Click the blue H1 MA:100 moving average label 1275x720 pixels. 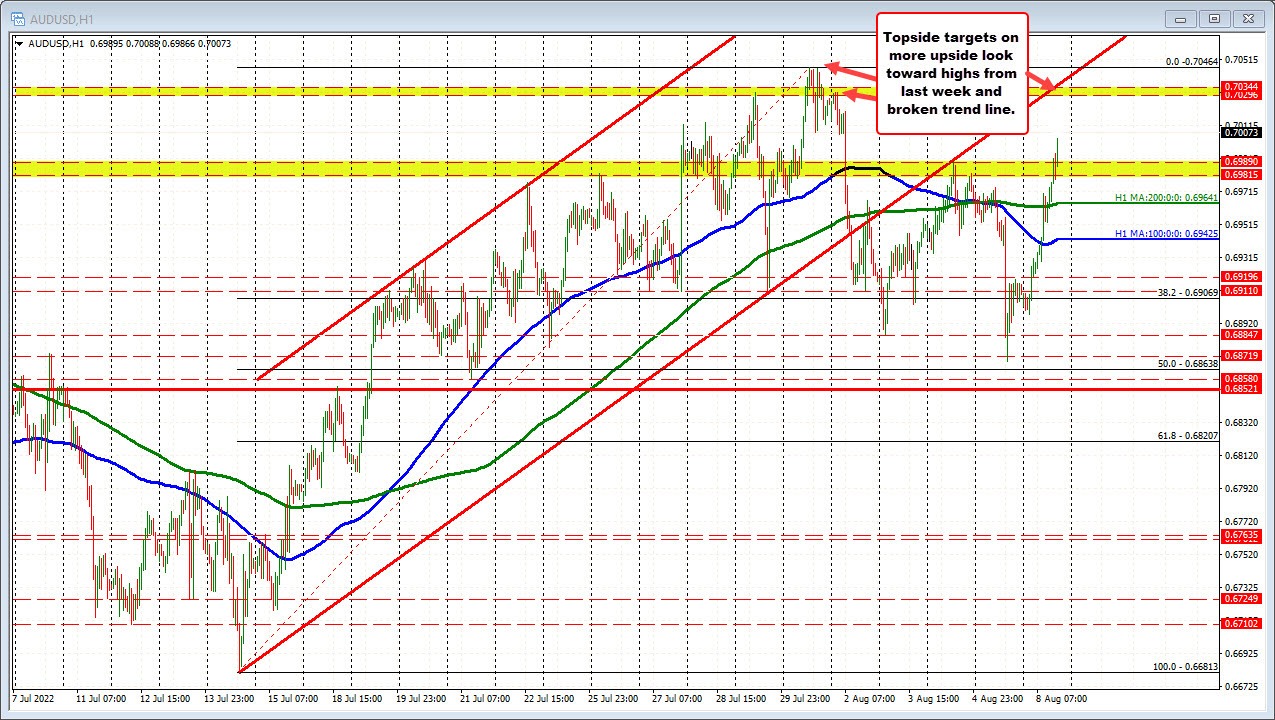tap(1166, 233)
